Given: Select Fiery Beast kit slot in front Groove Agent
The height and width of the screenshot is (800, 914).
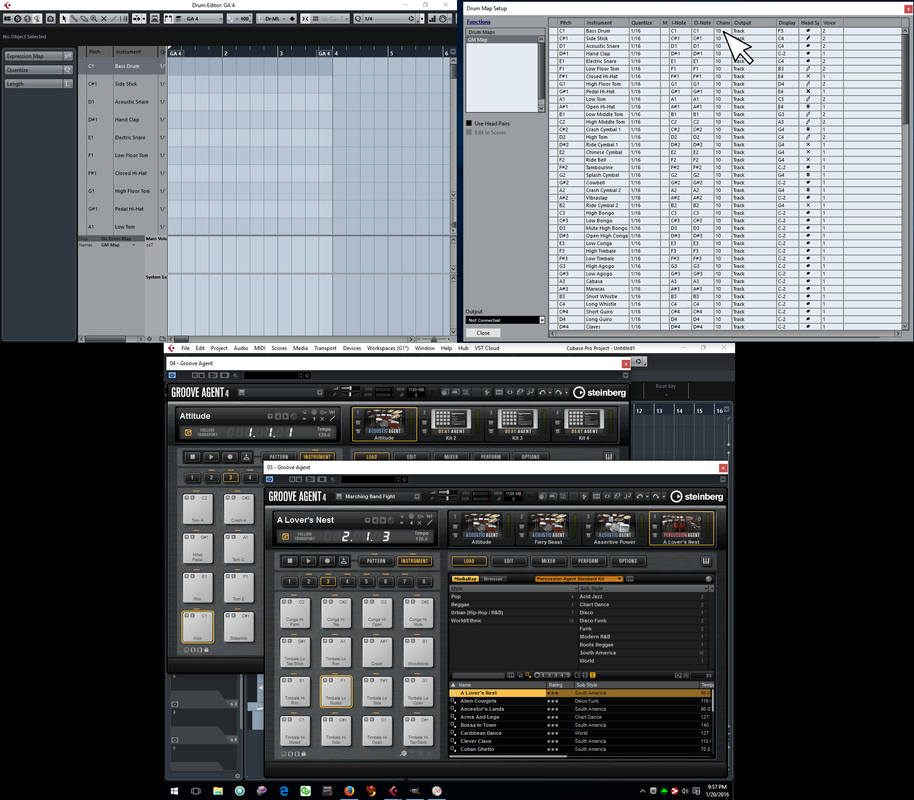Looking at the screenshot, I should click(547, 528).
